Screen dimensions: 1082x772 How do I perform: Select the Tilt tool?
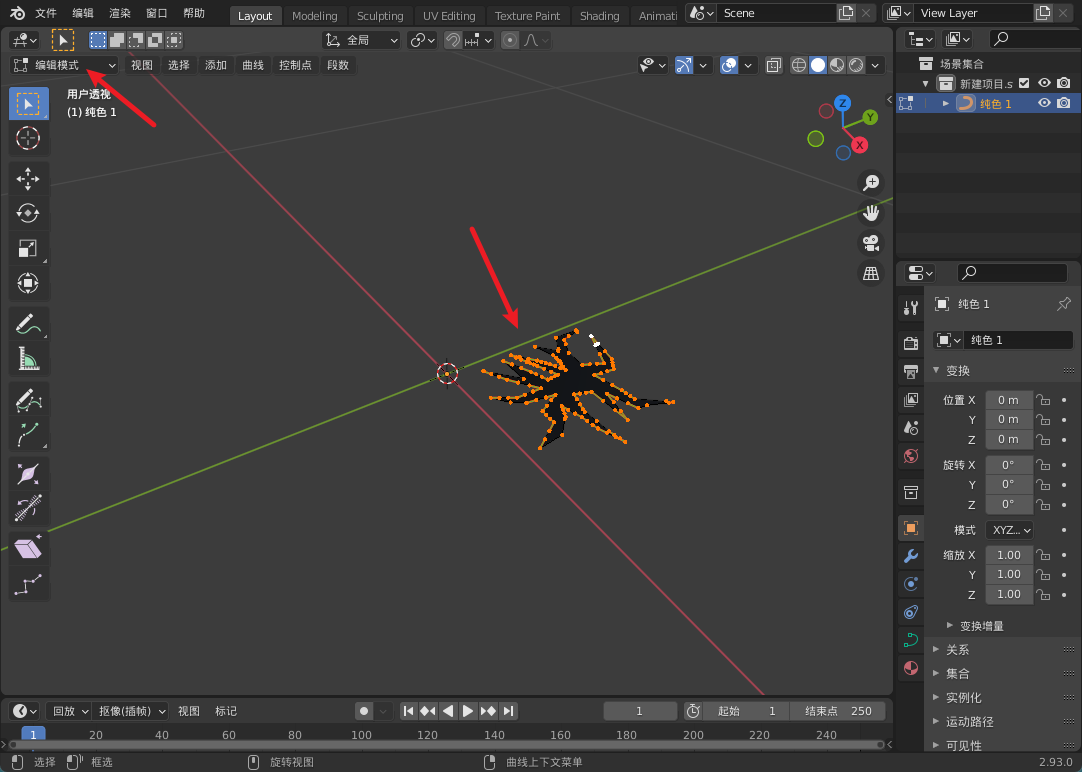28,508
